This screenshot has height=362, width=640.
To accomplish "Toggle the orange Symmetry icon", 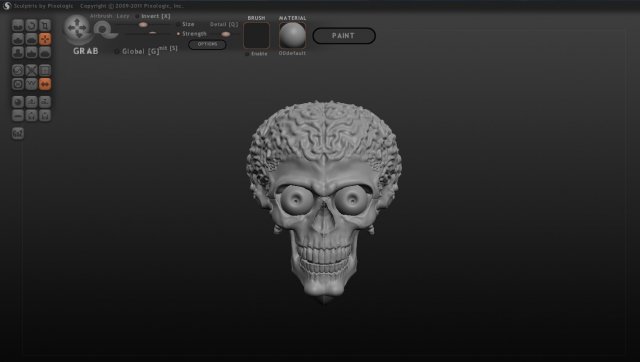I will [x=45, y=84].
